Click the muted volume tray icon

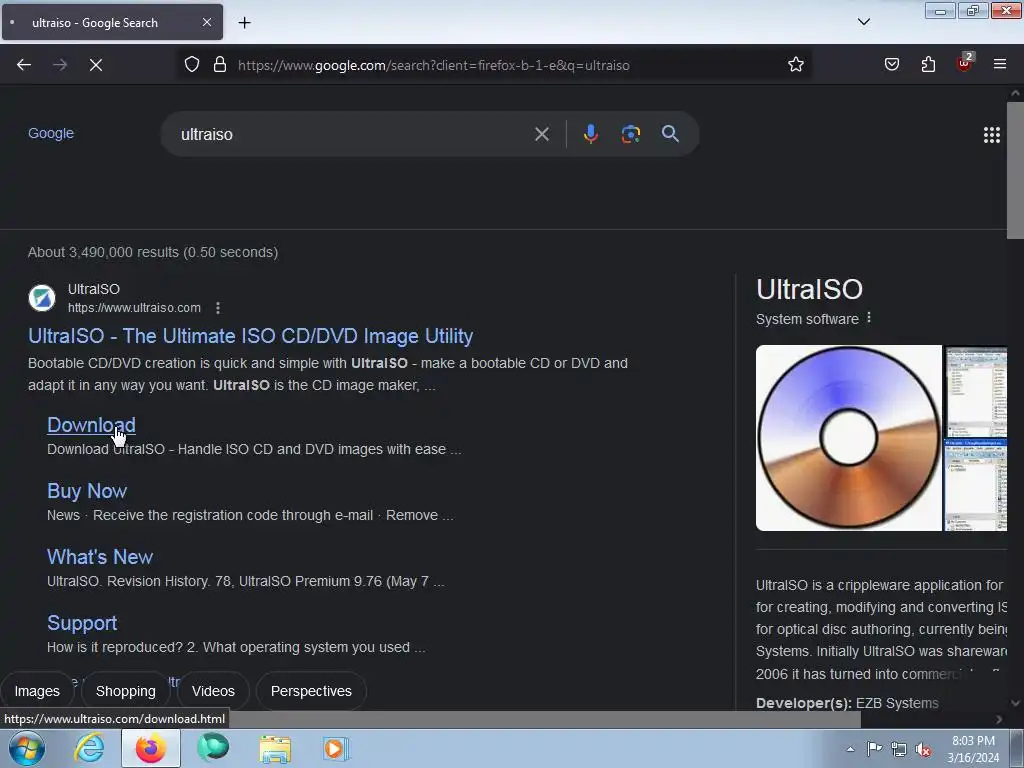(923, 749)
